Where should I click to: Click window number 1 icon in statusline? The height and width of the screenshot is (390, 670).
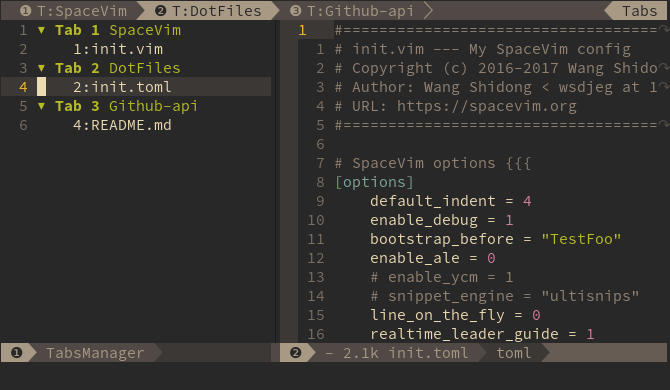coord(16,353)
